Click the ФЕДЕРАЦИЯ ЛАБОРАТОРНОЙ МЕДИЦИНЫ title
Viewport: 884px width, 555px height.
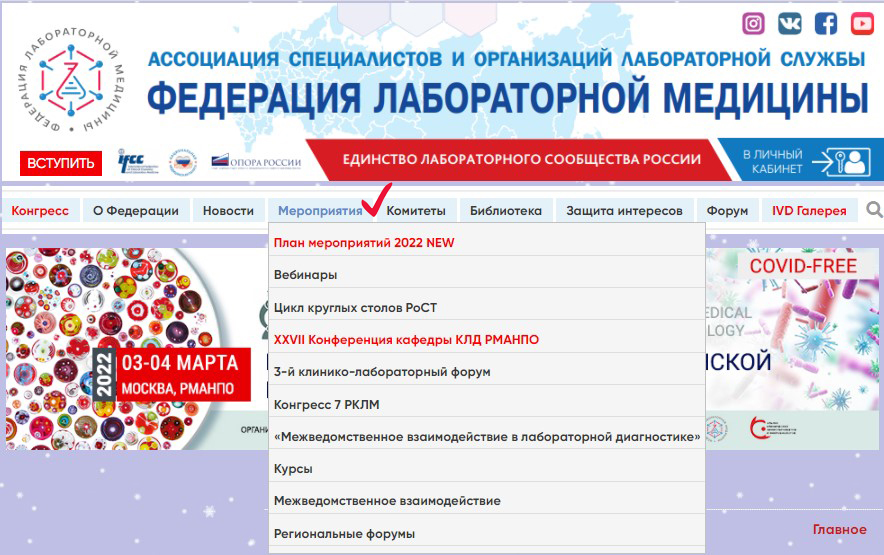(508, 98)
